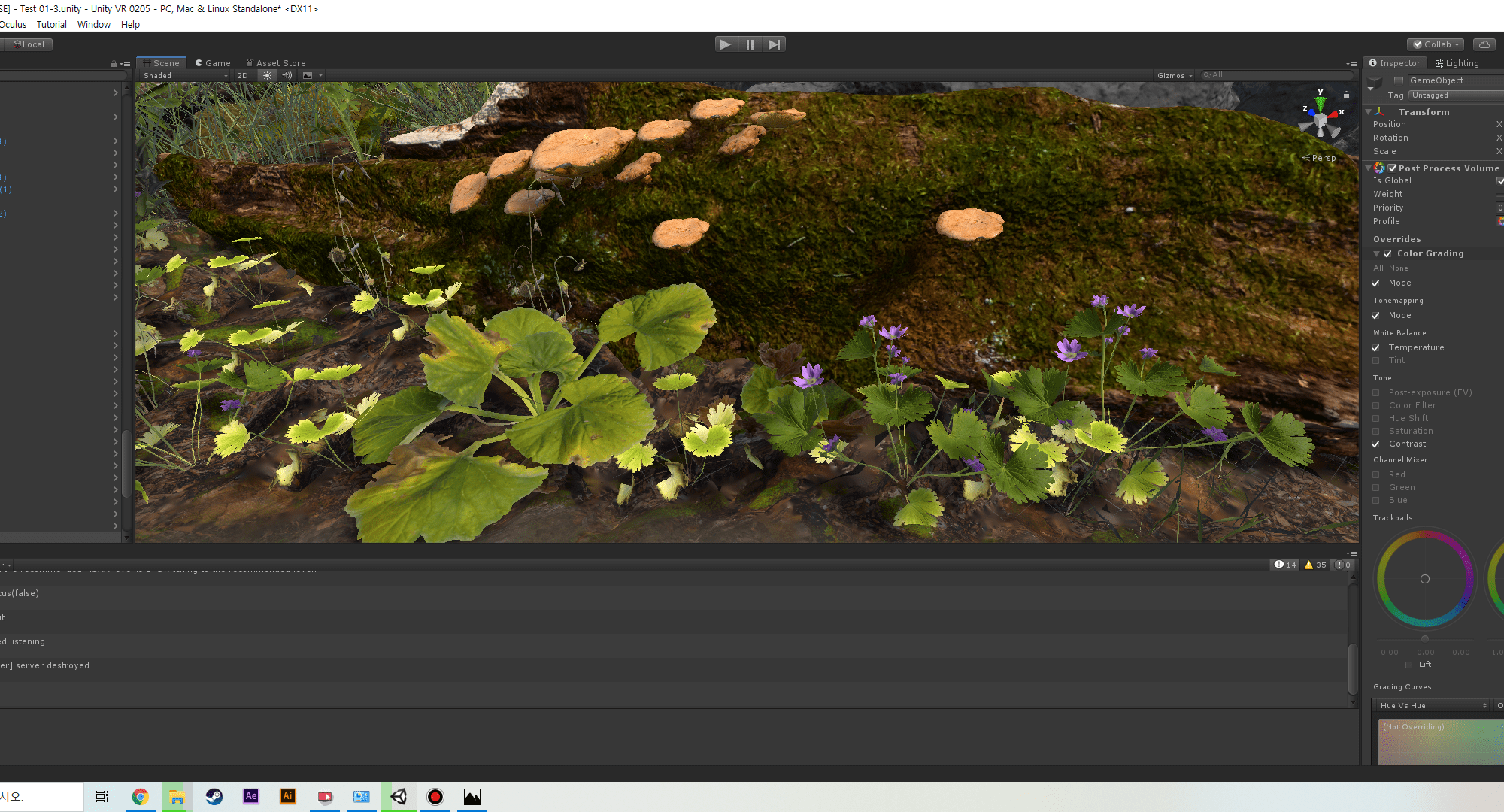Open the Shaded draw mode dropdown

point(185,75)
